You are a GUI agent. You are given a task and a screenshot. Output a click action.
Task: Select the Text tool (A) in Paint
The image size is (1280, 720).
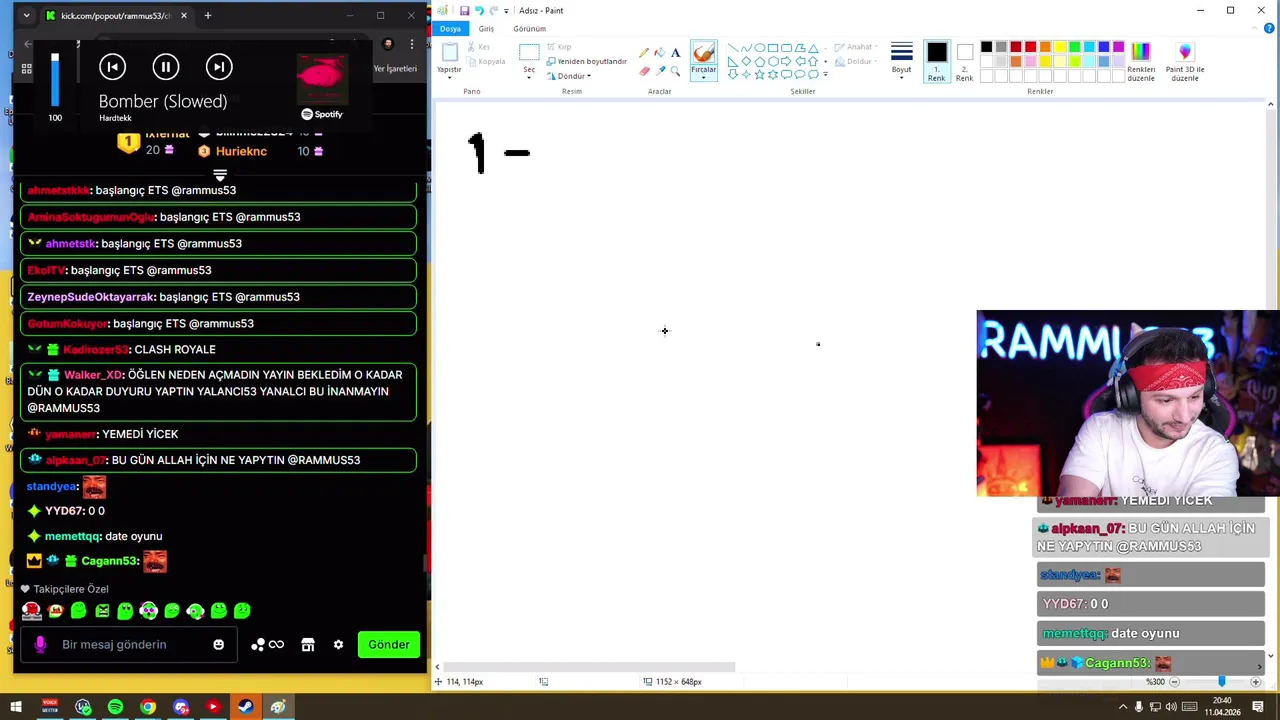(675, 52)
